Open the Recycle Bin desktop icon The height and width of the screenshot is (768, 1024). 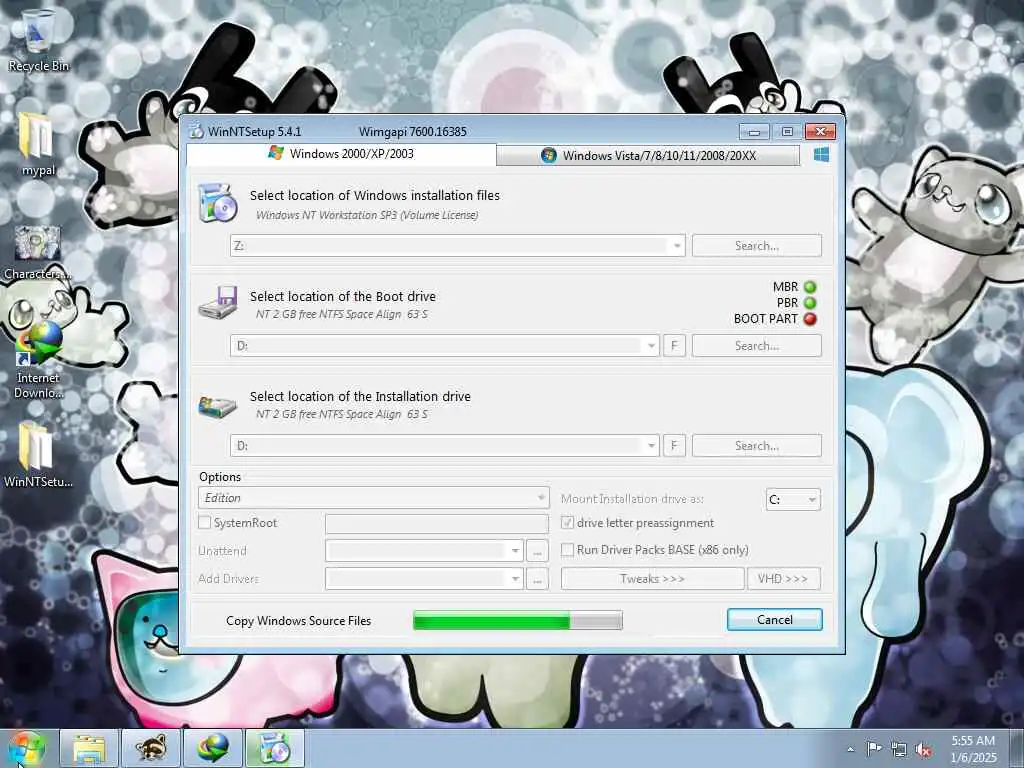click(x=38, y=40)
